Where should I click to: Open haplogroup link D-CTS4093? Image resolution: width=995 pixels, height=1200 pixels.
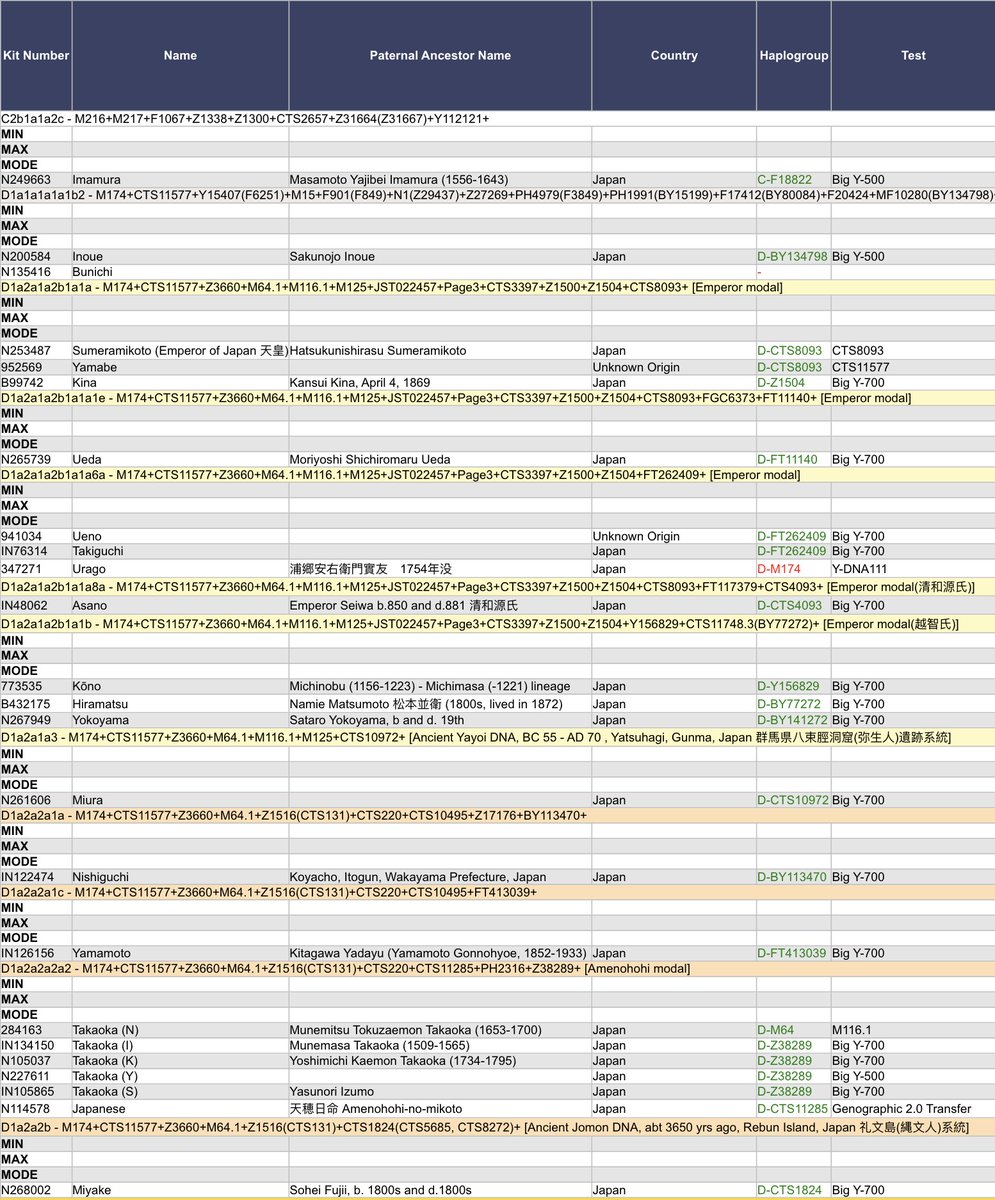(790, 606)
